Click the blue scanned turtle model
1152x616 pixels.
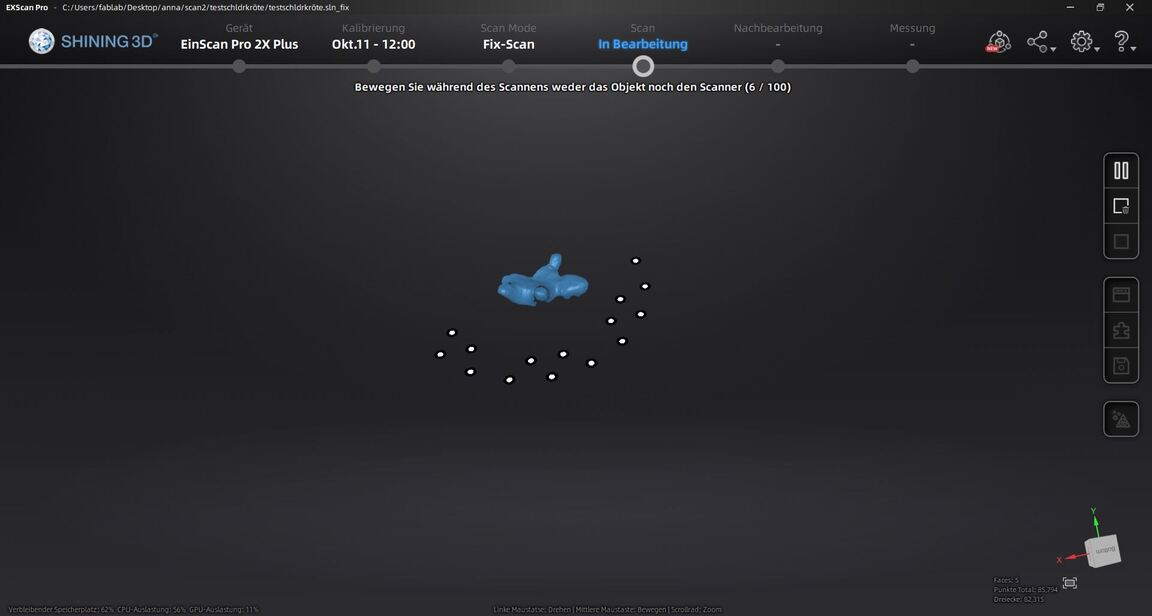542,281
